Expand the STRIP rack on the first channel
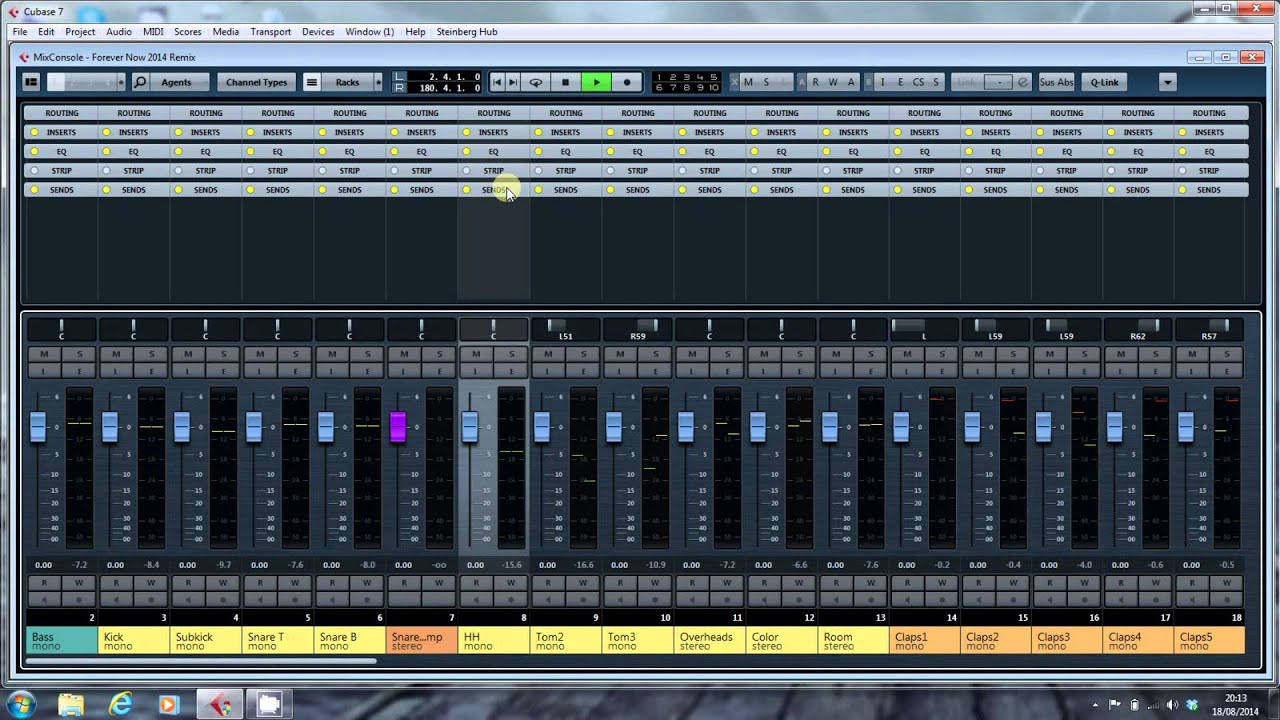Image resolution: width=1280 pixels, height=720 pixels. [x=61, y=170]
